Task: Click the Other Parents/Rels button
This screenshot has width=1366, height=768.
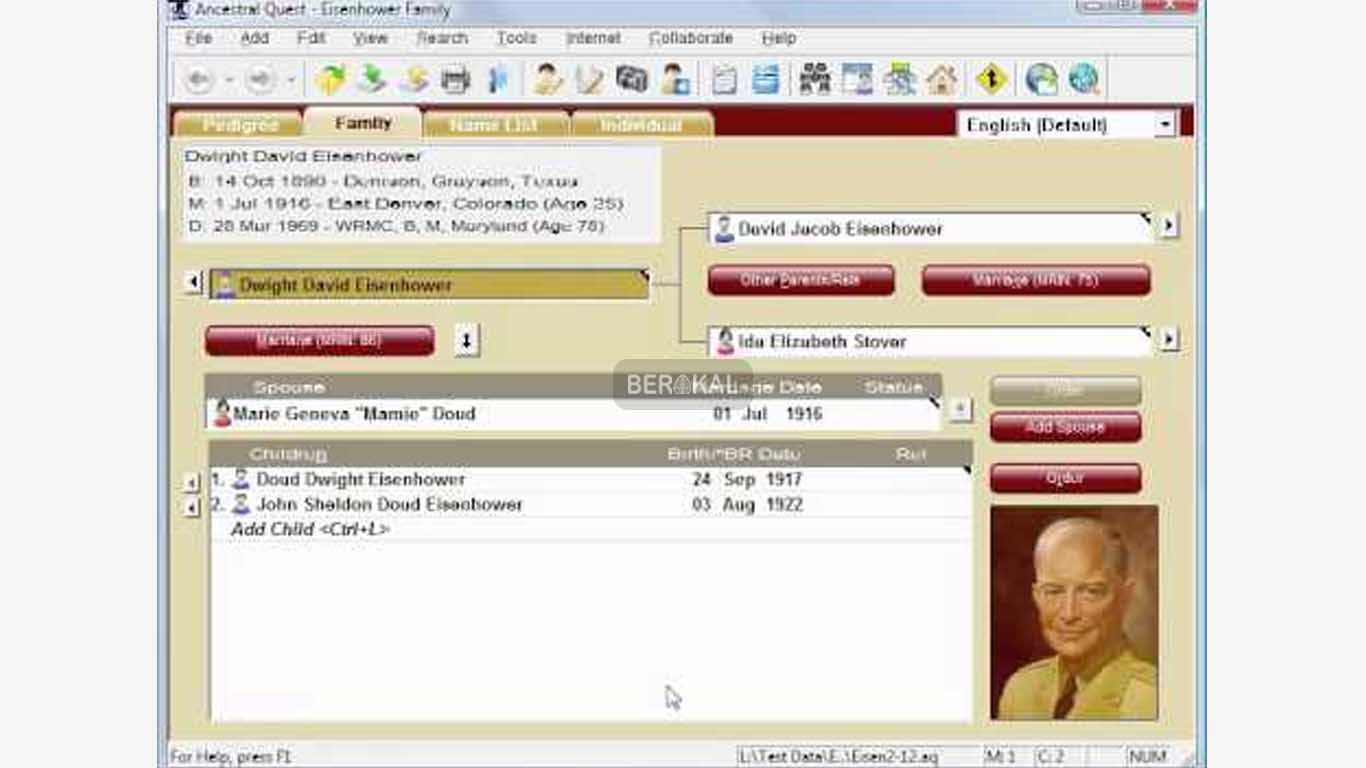Action: point(801,280)
